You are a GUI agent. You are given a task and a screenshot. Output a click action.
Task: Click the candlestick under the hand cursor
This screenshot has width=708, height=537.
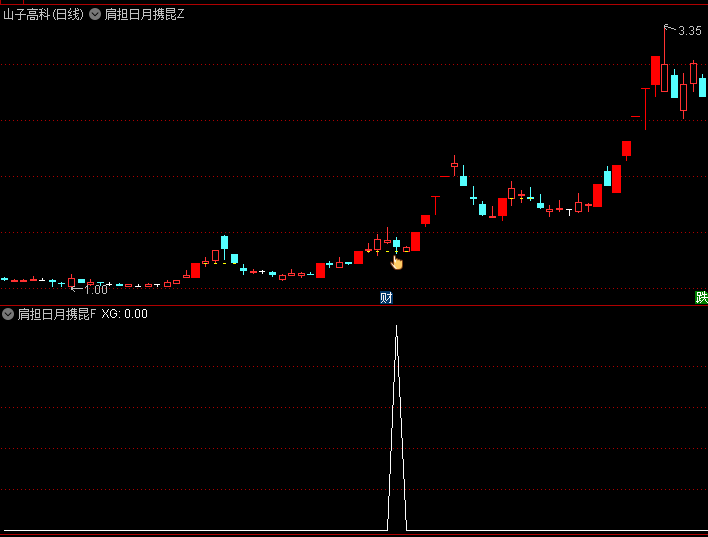396,244
